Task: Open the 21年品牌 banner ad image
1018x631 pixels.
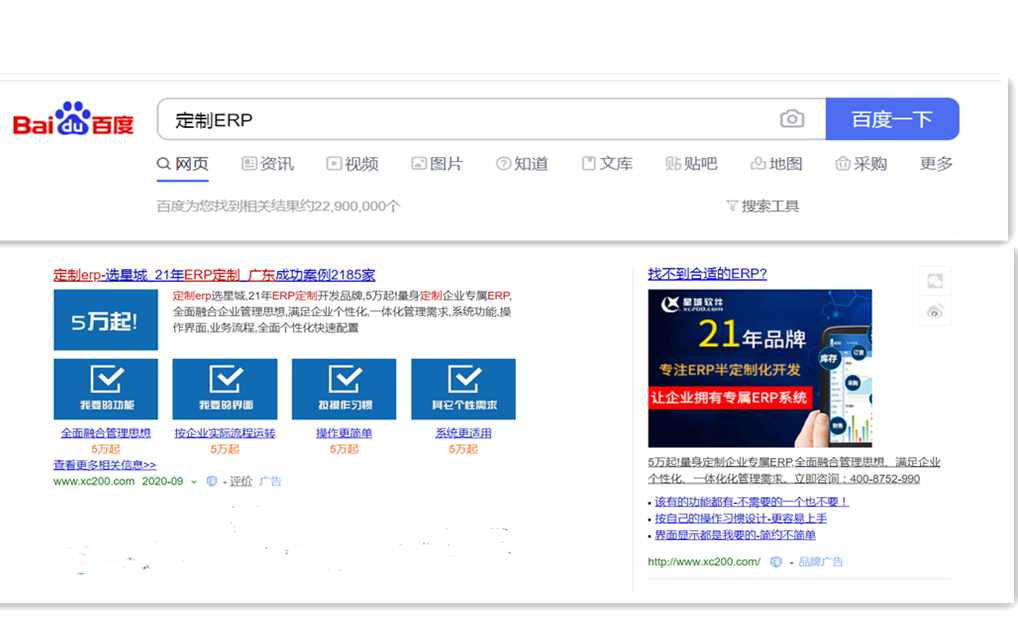Action: pyautogui.click(x=760, y=368)
